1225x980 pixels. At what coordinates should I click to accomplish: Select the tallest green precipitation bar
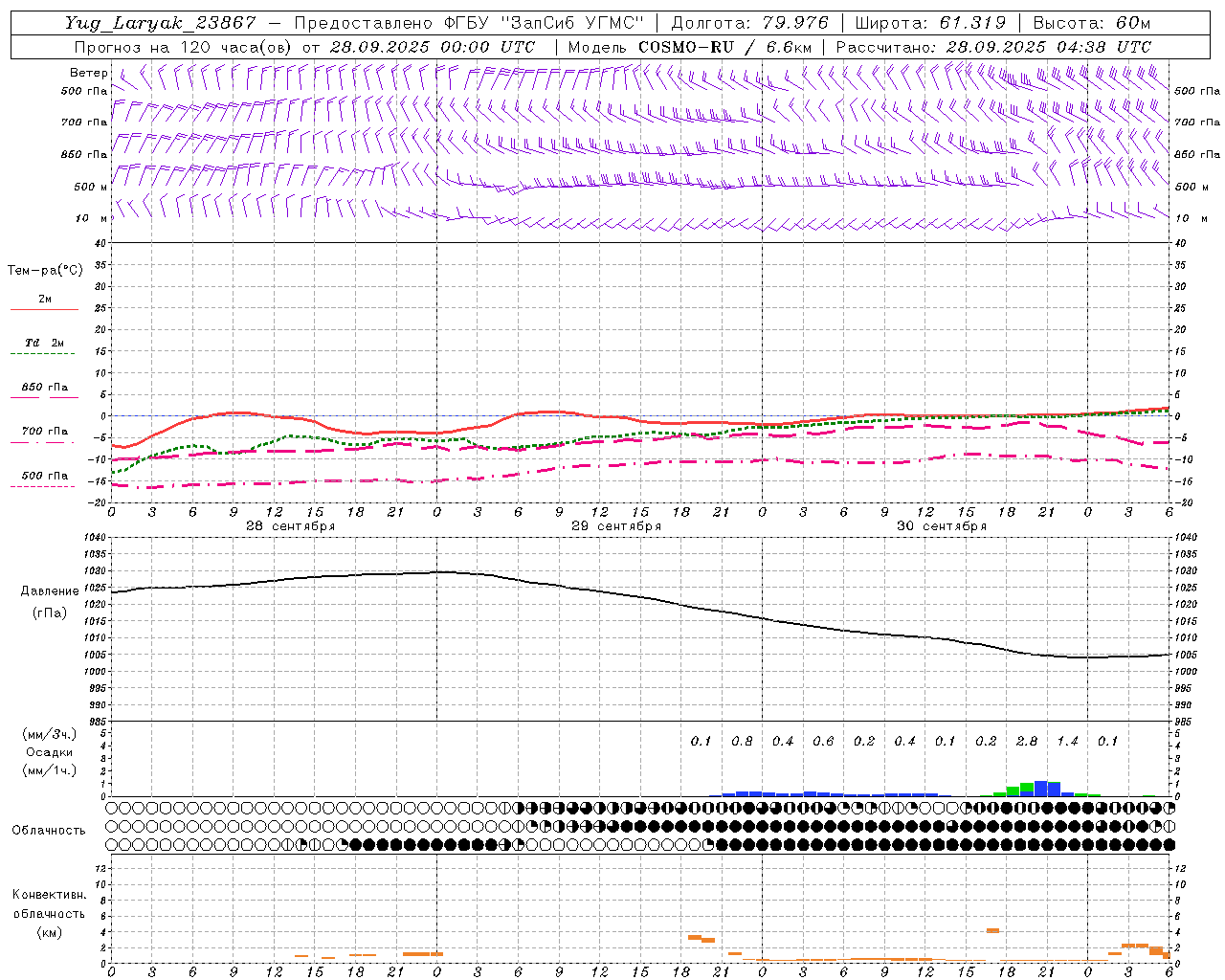click(x=1027, y=790)
